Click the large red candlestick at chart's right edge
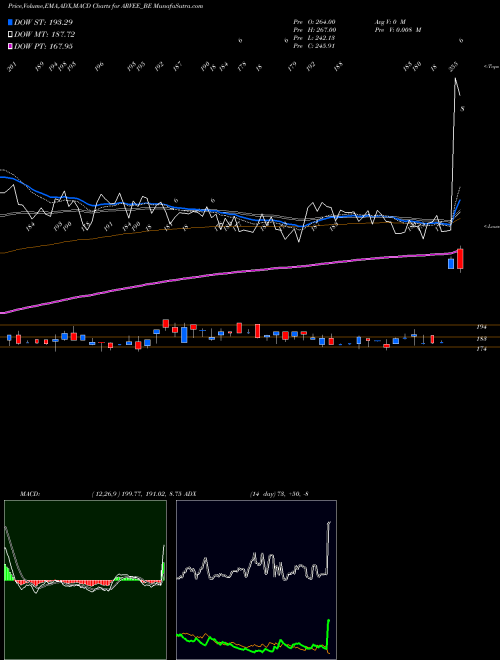 coord(460,258)
